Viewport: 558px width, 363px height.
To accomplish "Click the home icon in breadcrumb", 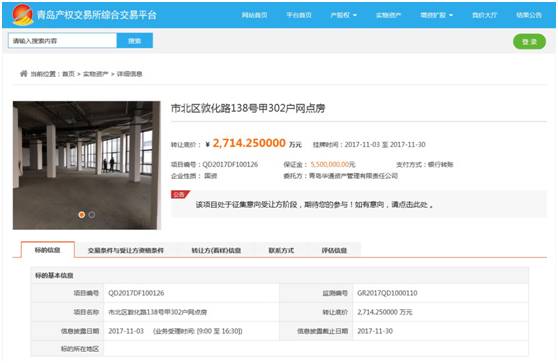I will tap(23, 74).
